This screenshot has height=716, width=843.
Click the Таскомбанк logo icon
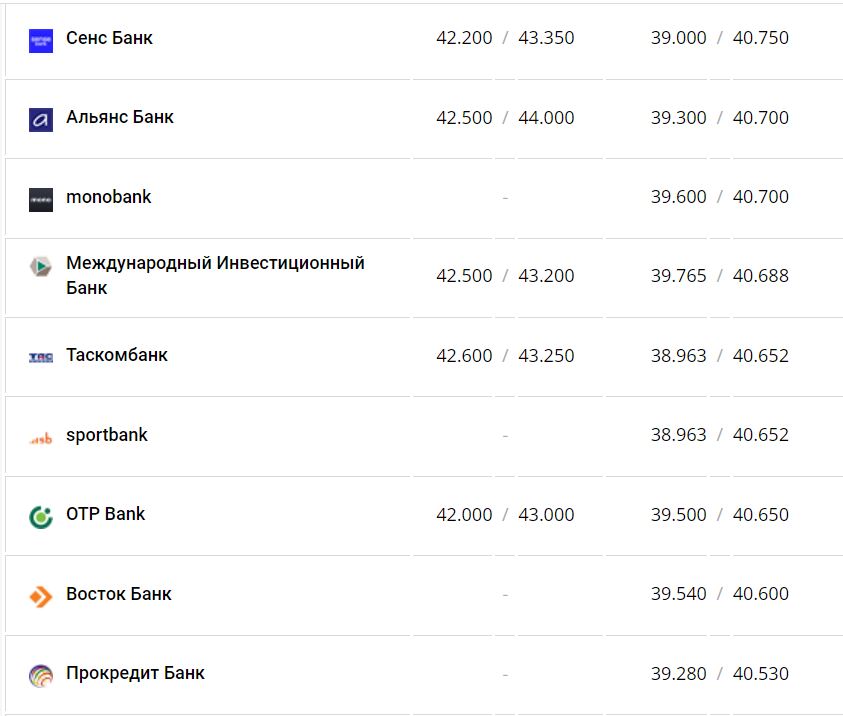tap(41, 357)
